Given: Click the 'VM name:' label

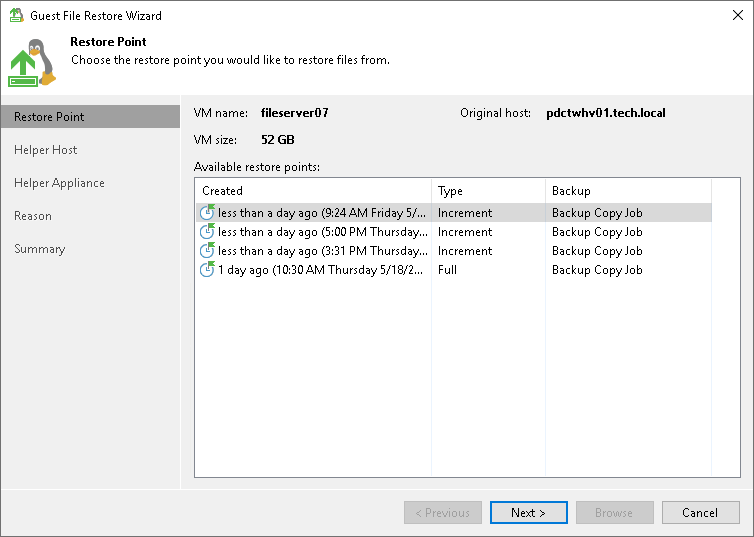Looking at the screenshot, I should [221, 113].
